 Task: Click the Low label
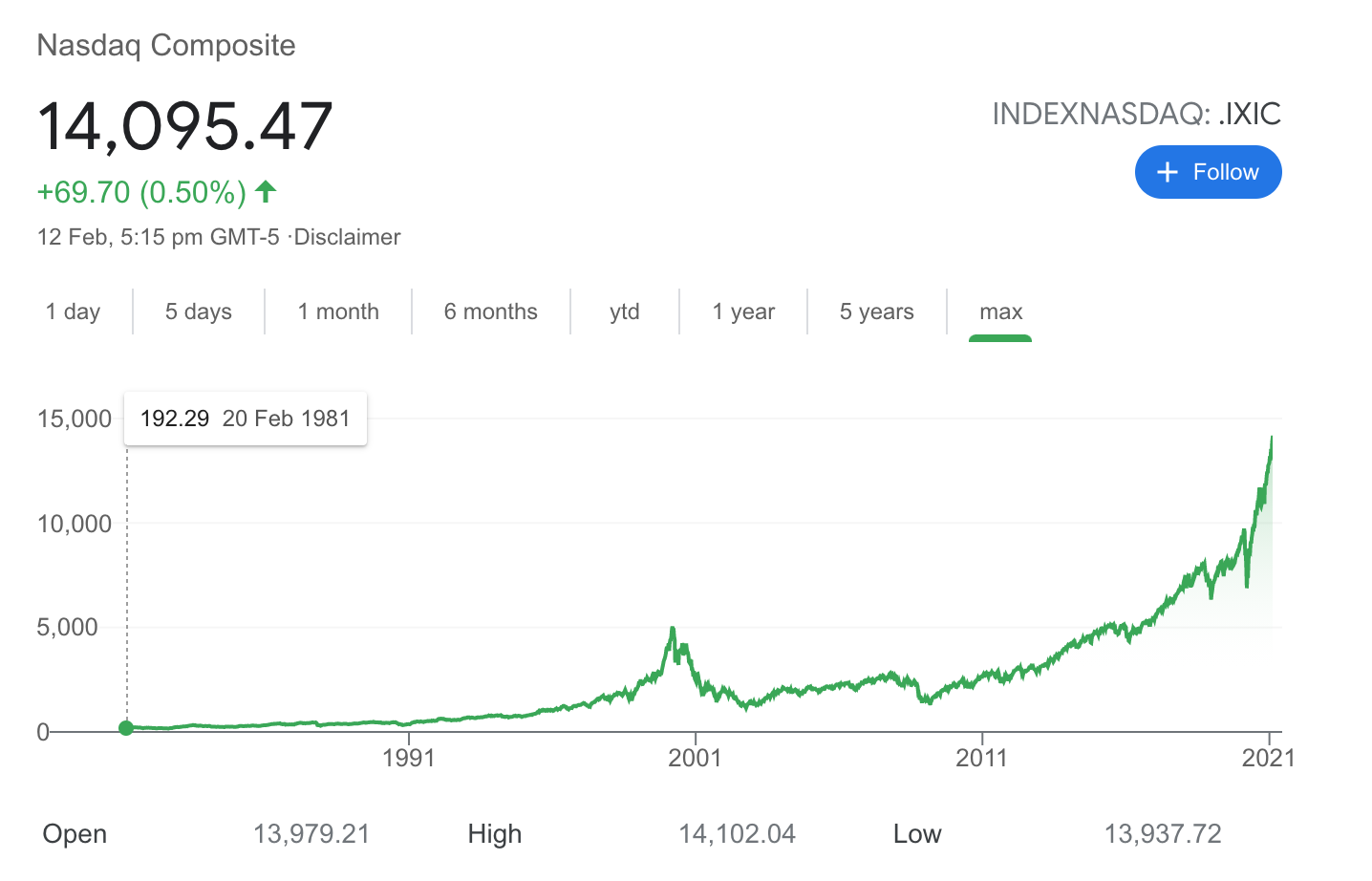coord(917,834)
